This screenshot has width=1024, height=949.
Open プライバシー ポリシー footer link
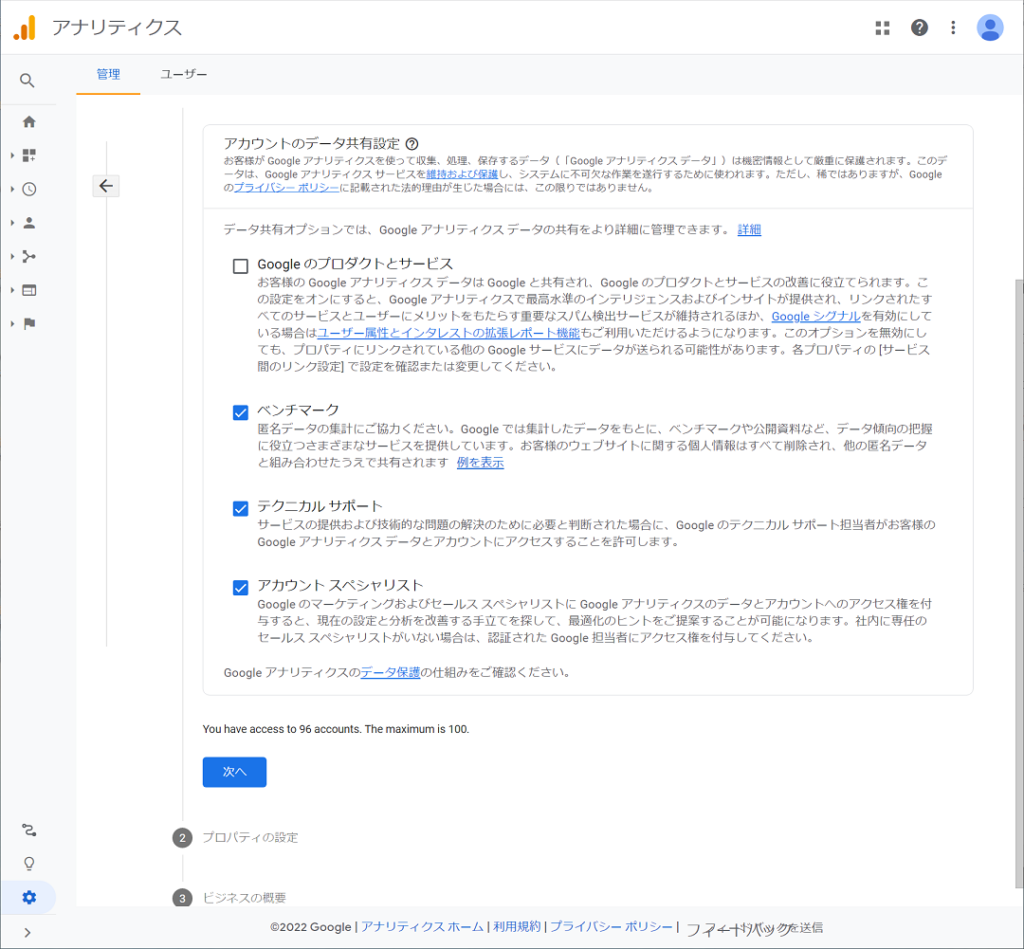pos(611,927)
